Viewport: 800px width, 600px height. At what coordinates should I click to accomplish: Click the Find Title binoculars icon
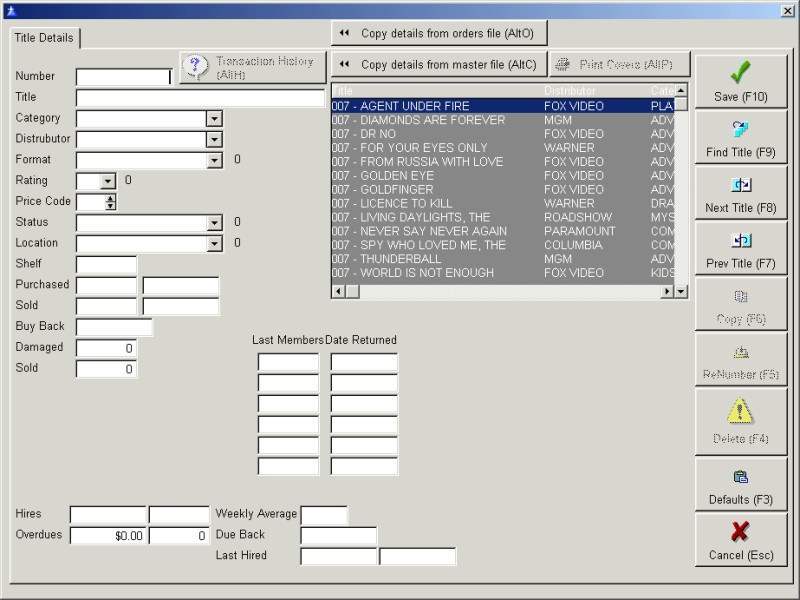point(740,129)
